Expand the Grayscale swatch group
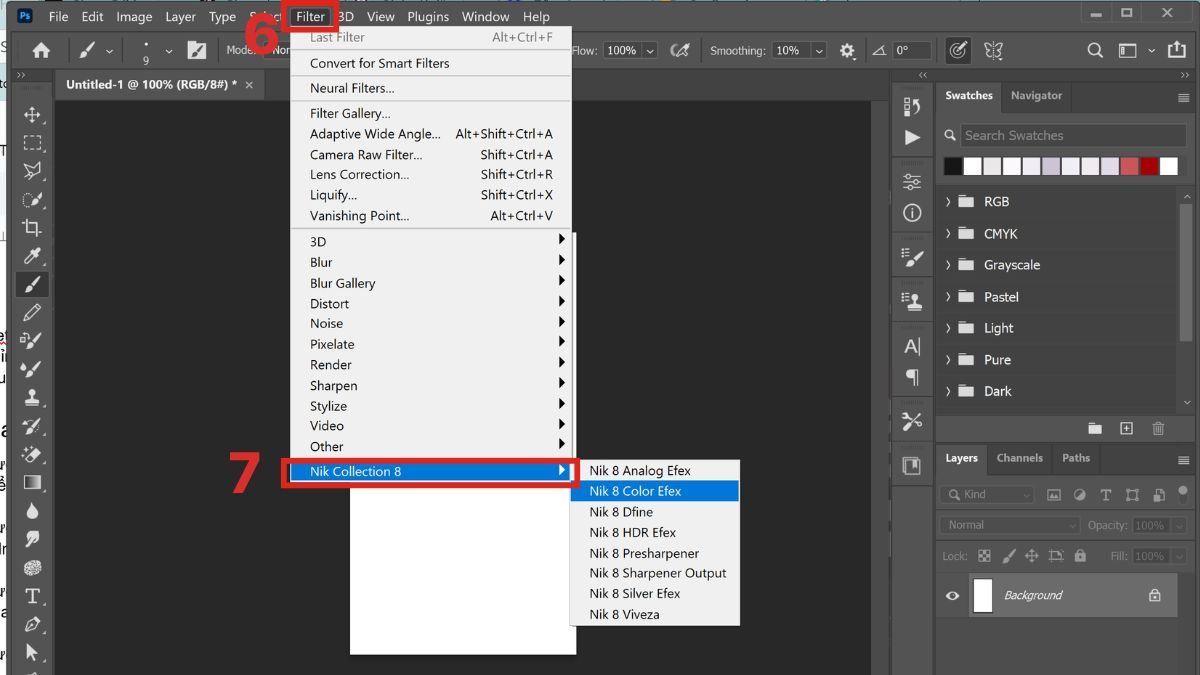Viewport: 1200px width, 675px height. coord(948,265)
